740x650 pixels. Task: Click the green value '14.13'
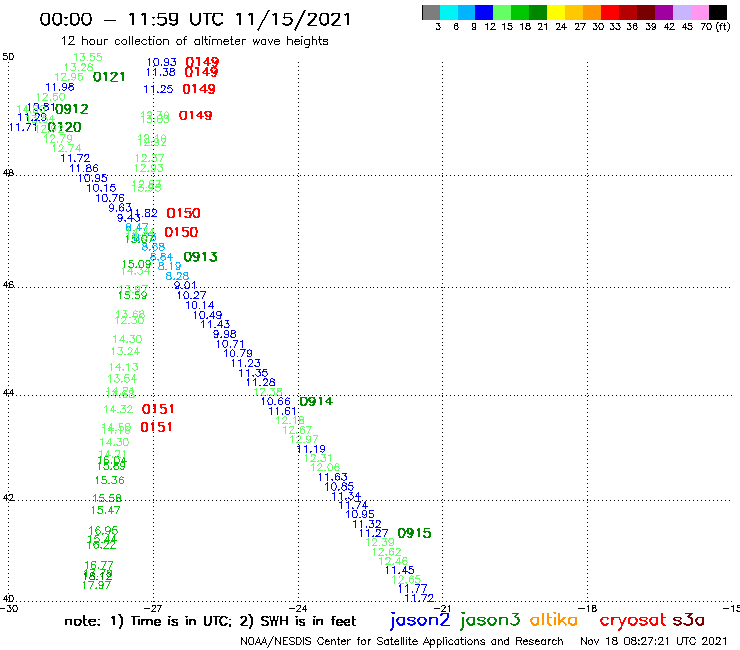click(124, 367)
